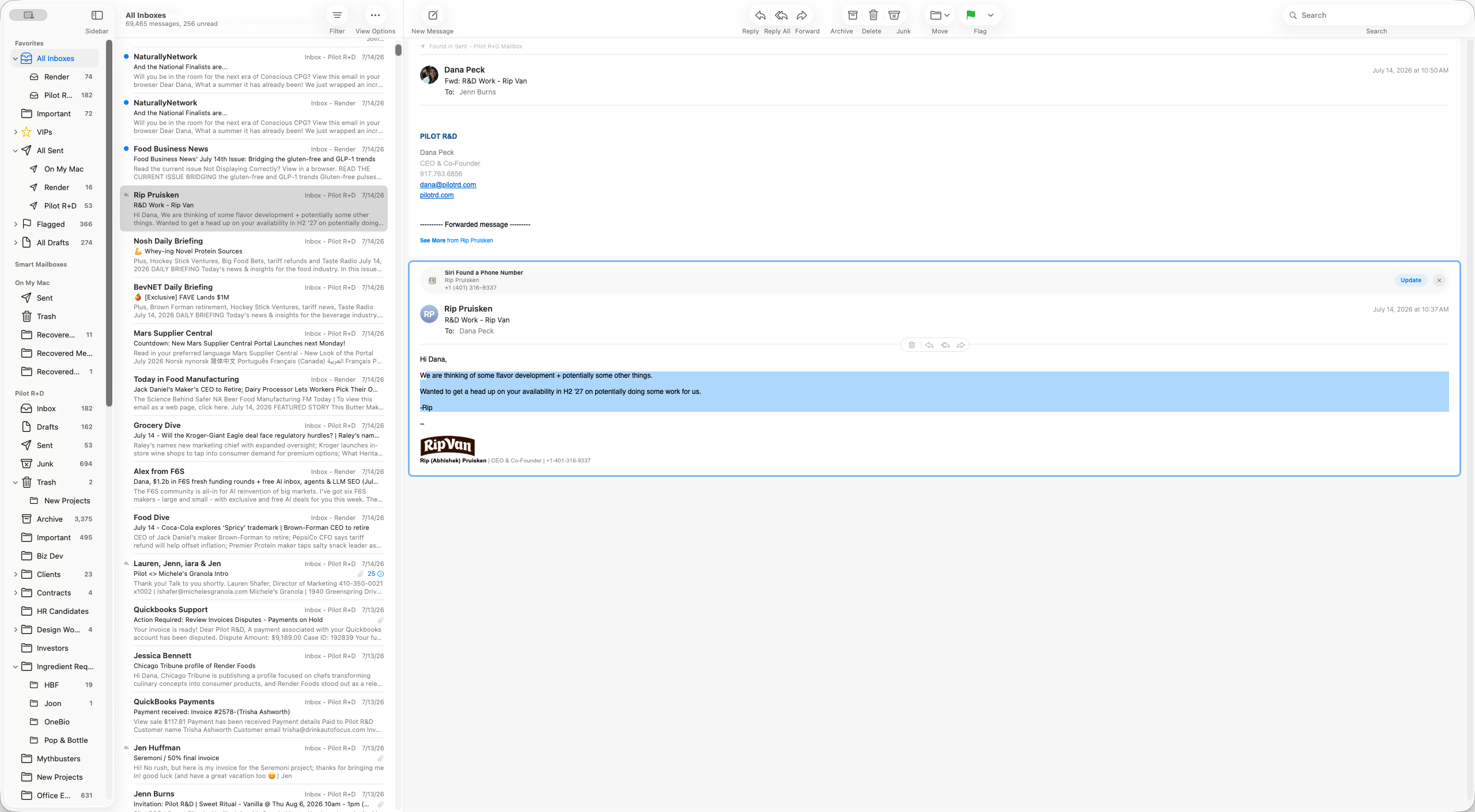The height and width of the screenshot is (812, 1475).
Task: Open the Mars Supplier Central email
Action: coord(254,347)
